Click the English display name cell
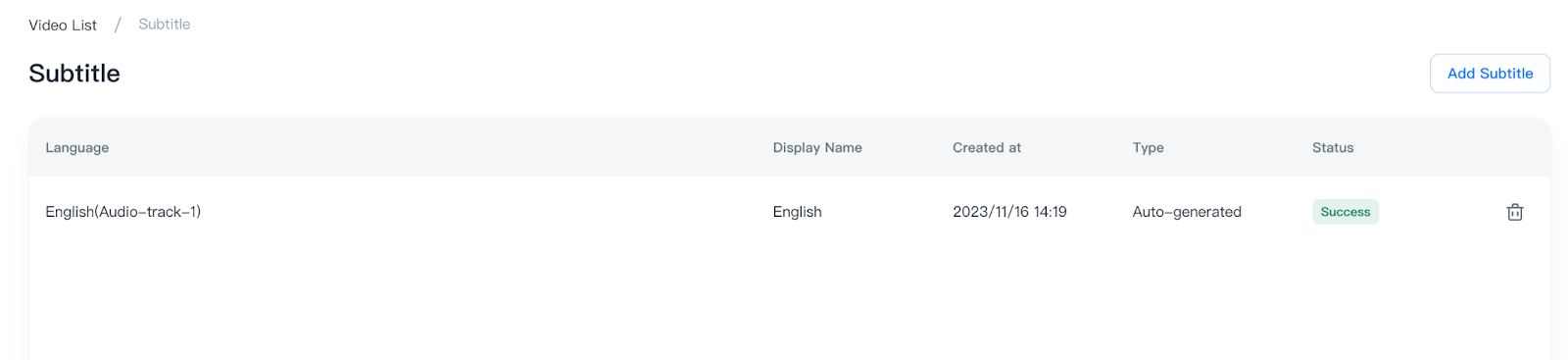Screen dimensions: 1568x360 798,212
